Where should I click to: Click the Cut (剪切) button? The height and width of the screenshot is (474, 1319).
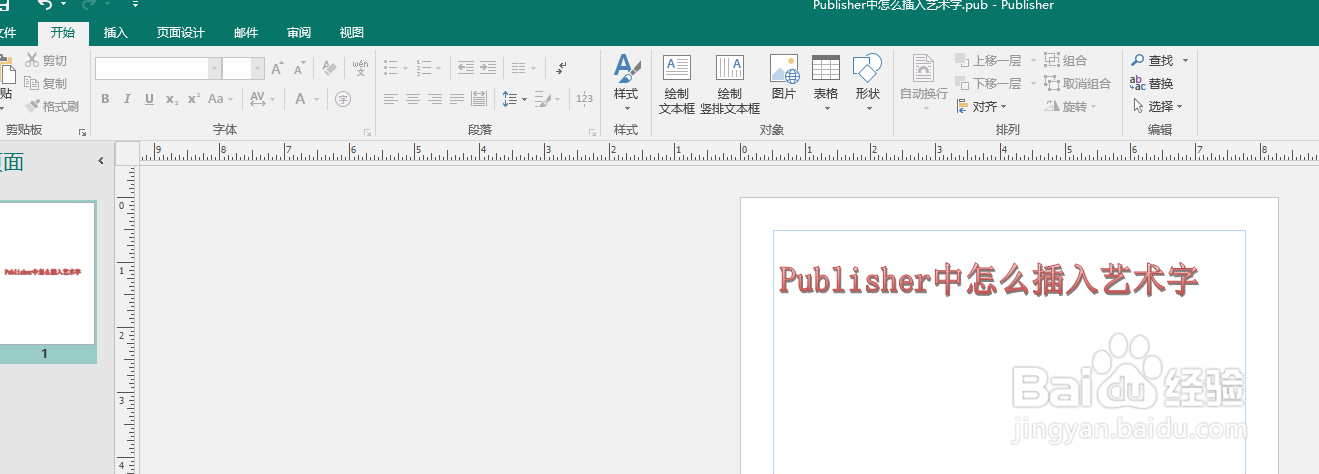point(46,61)
